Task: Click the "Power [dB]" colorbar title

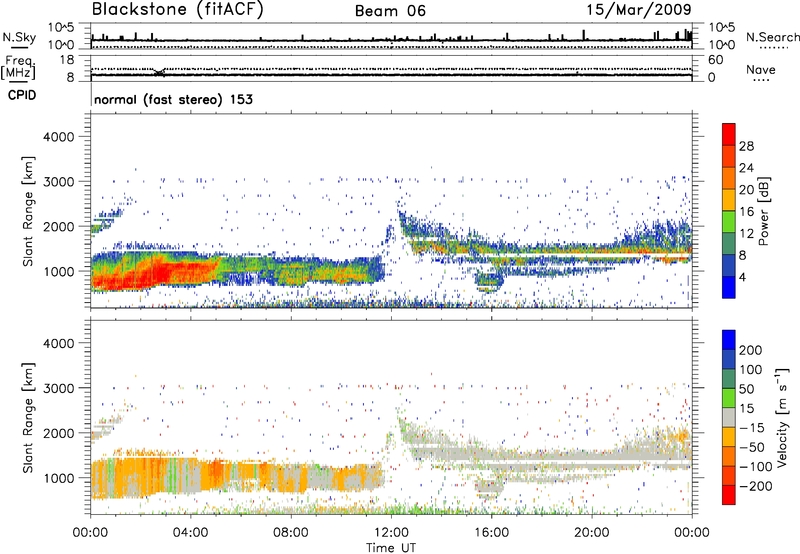Action: (x=764, y=211)
